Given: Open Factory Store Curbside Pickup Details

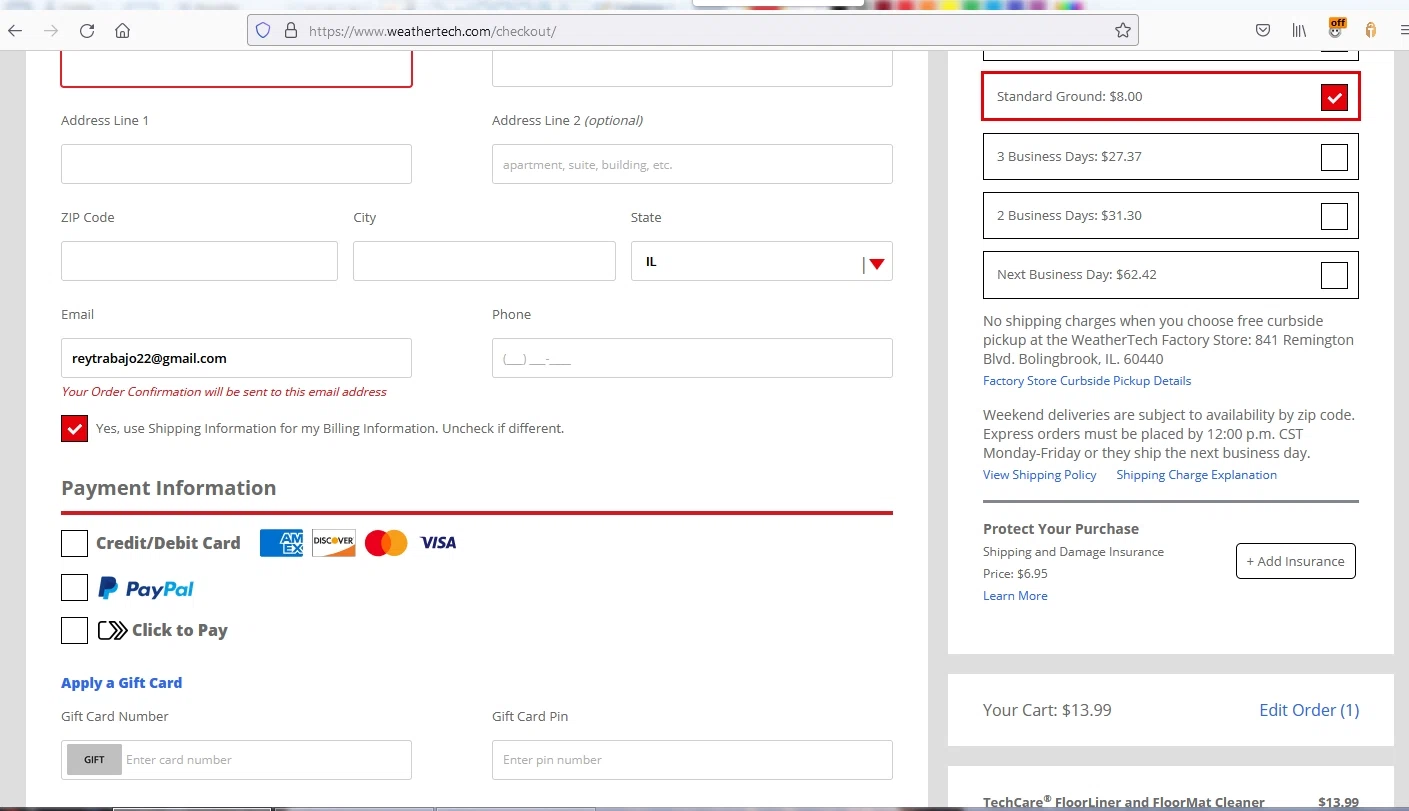Looking at the screenshot, I should point(1087,381).
